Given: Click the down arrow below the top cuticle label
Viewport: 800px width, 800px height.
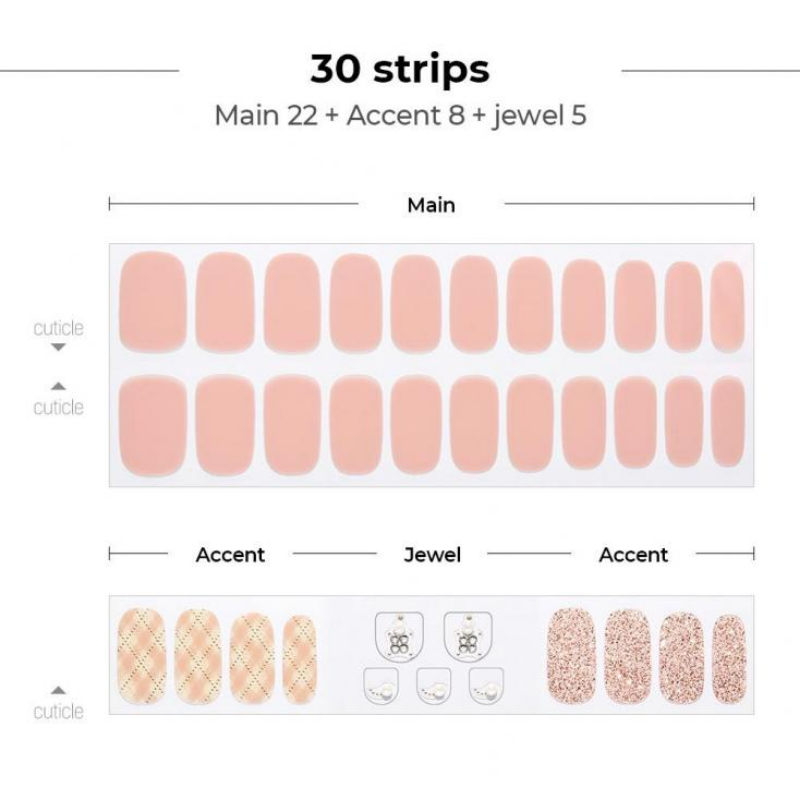Looking at the screenshot, I should [58, 347].
